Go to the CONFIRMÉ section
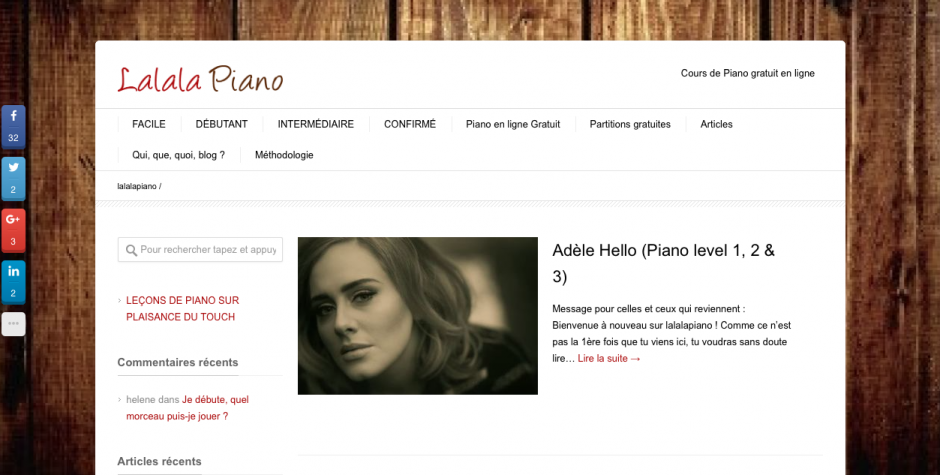This screenshot has height=475, width=940. click(x=409, y=124)
